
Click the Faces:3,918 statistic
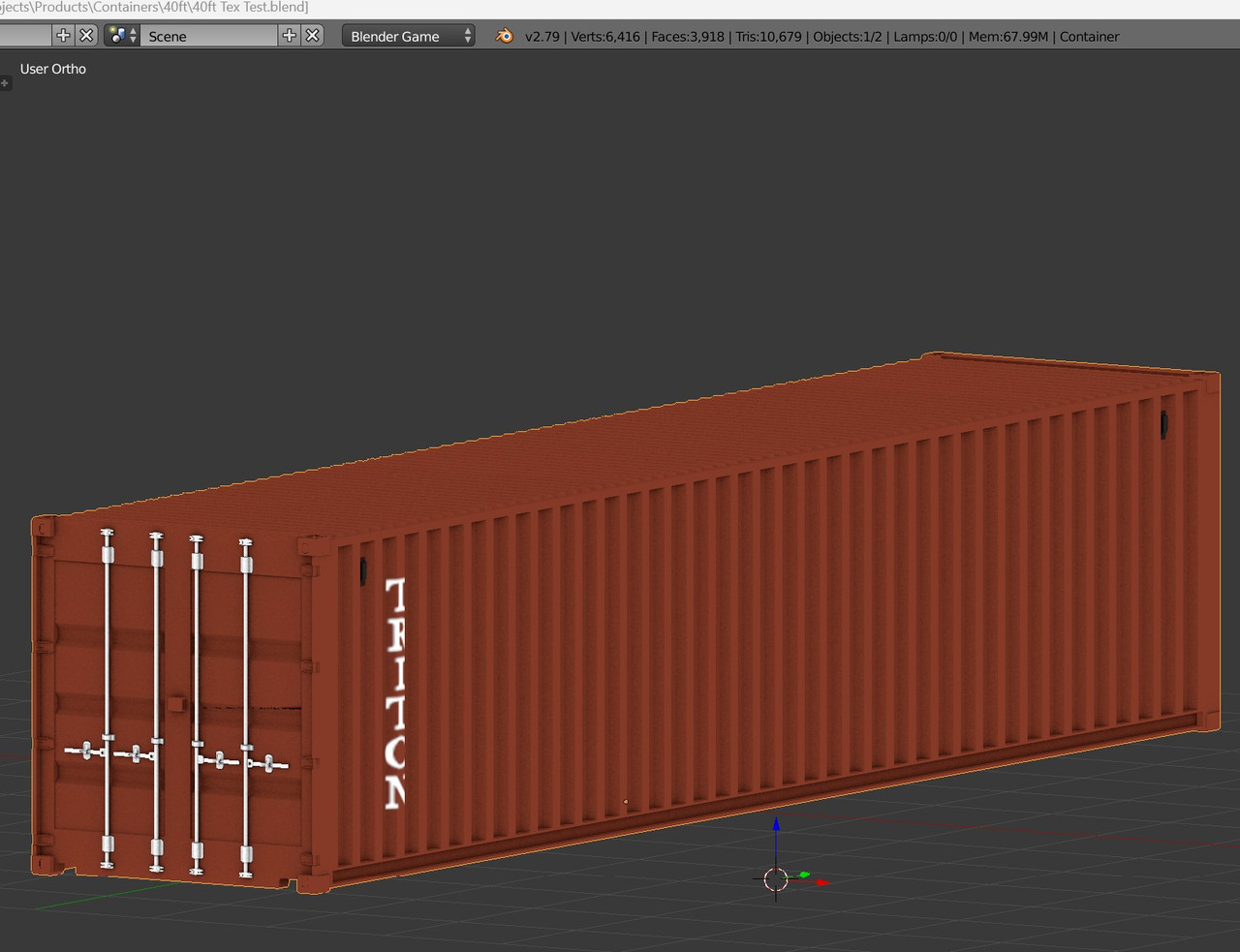pos(688,37)
